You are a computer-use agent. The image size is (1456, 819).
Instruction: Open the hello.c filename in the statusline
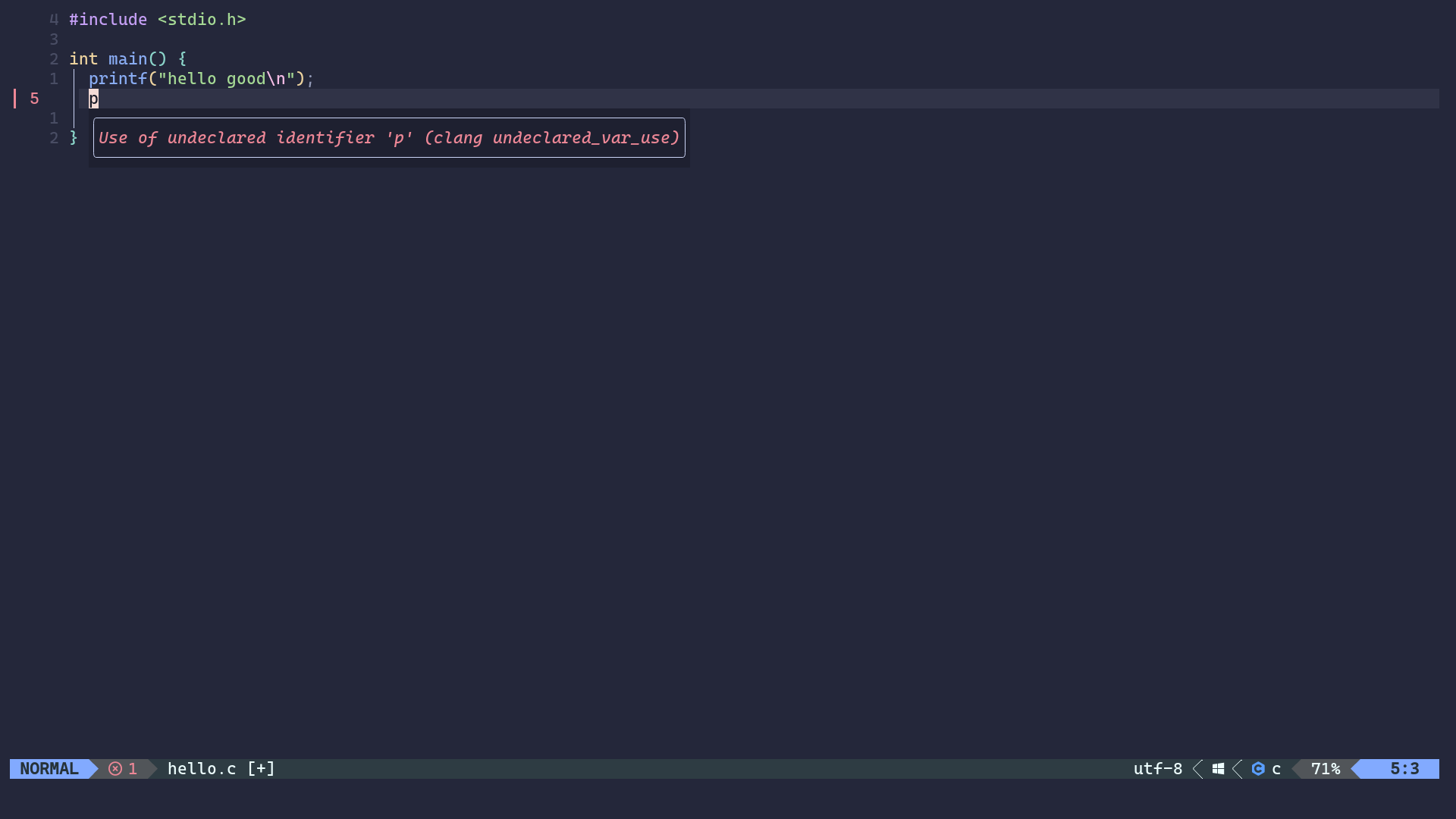click(x=201, y=769)
